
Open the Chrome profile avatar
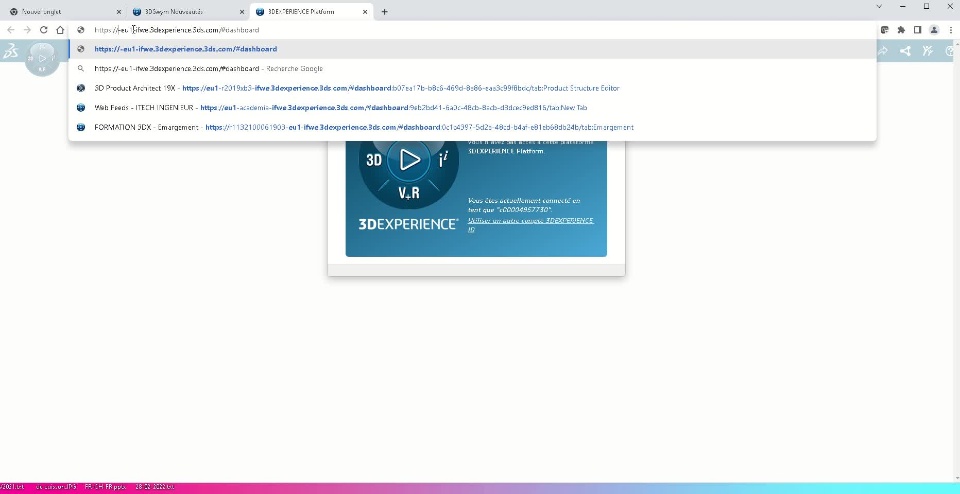tap(934, 29)
